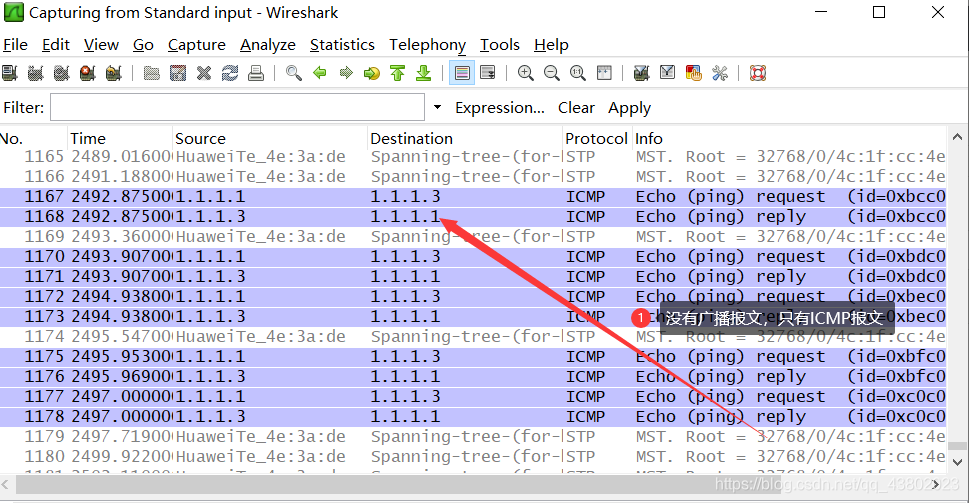Open the View menu
Viewport: 969px width, 503px height.
pyautogui.click(x=101, y=45)
